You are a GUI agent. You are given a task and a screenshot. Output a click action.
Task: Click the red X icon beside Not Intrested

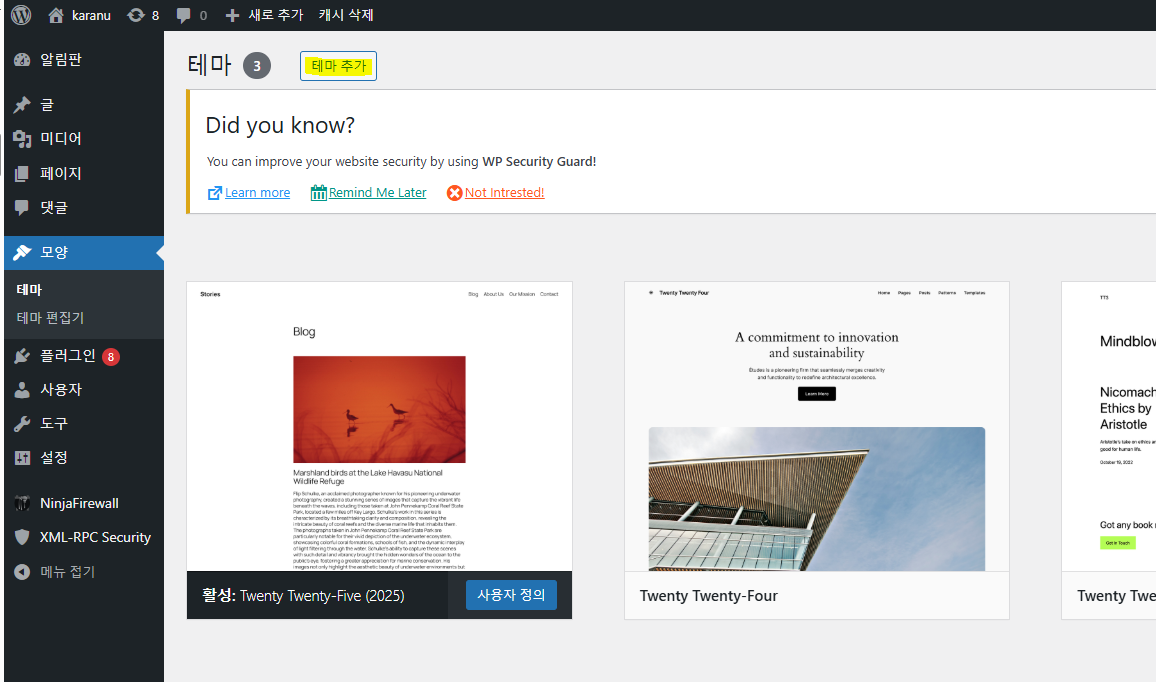pos(454,192)
